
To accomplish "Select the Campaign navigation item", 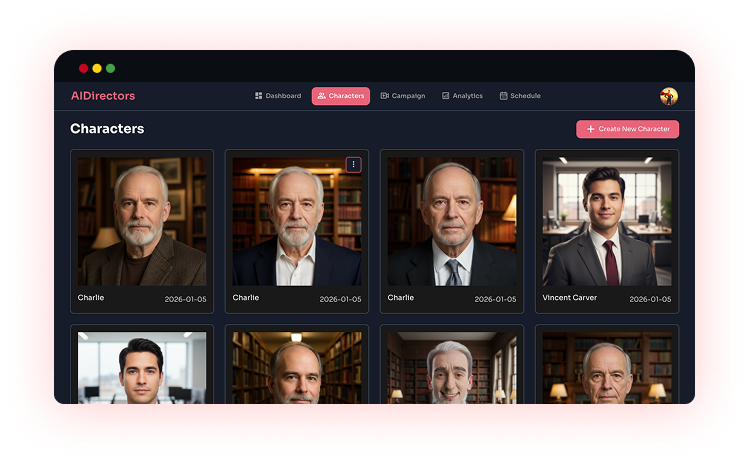I will click(x=403, y=96).
